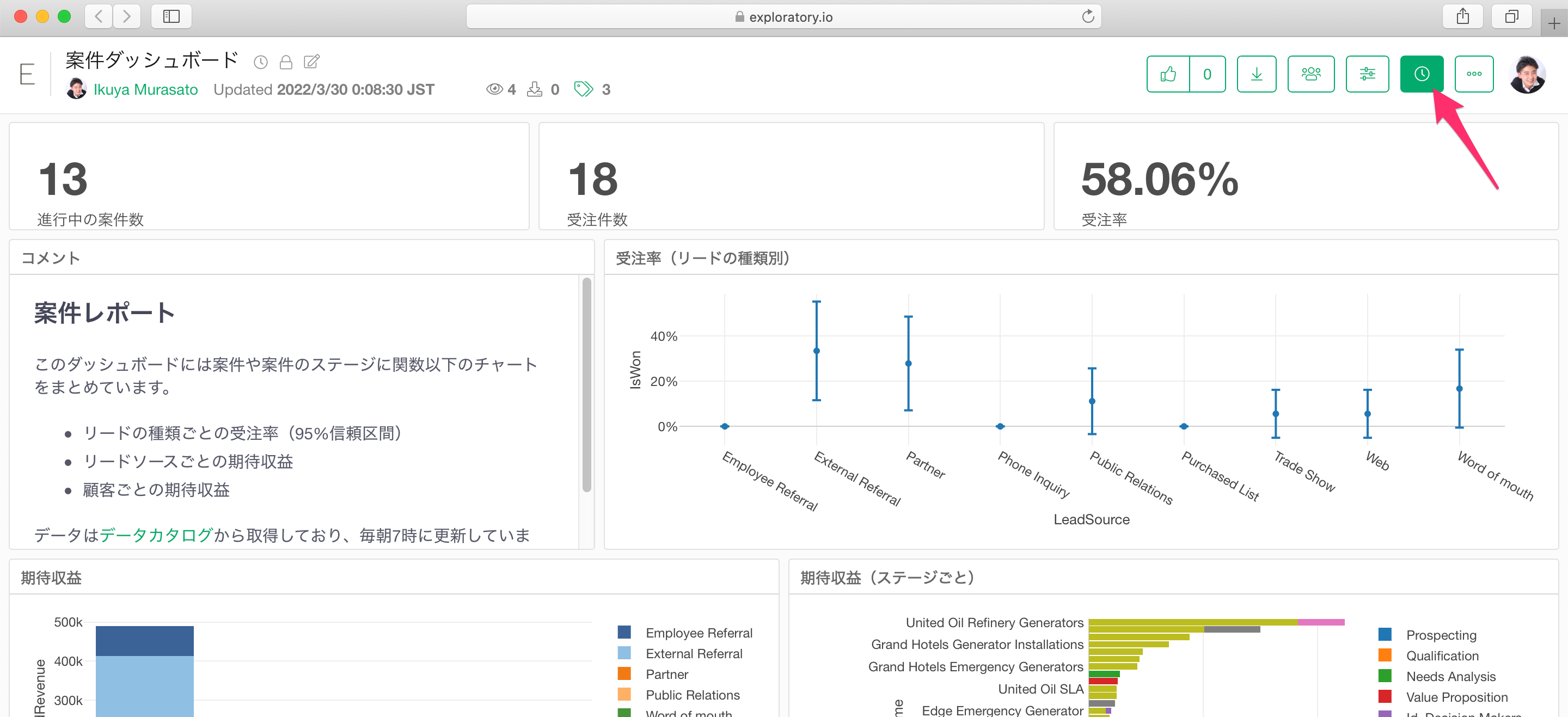The width and height of the screenshot is (1568, 717).
Task: Click the External Referral data point
Action: (816, 351)
